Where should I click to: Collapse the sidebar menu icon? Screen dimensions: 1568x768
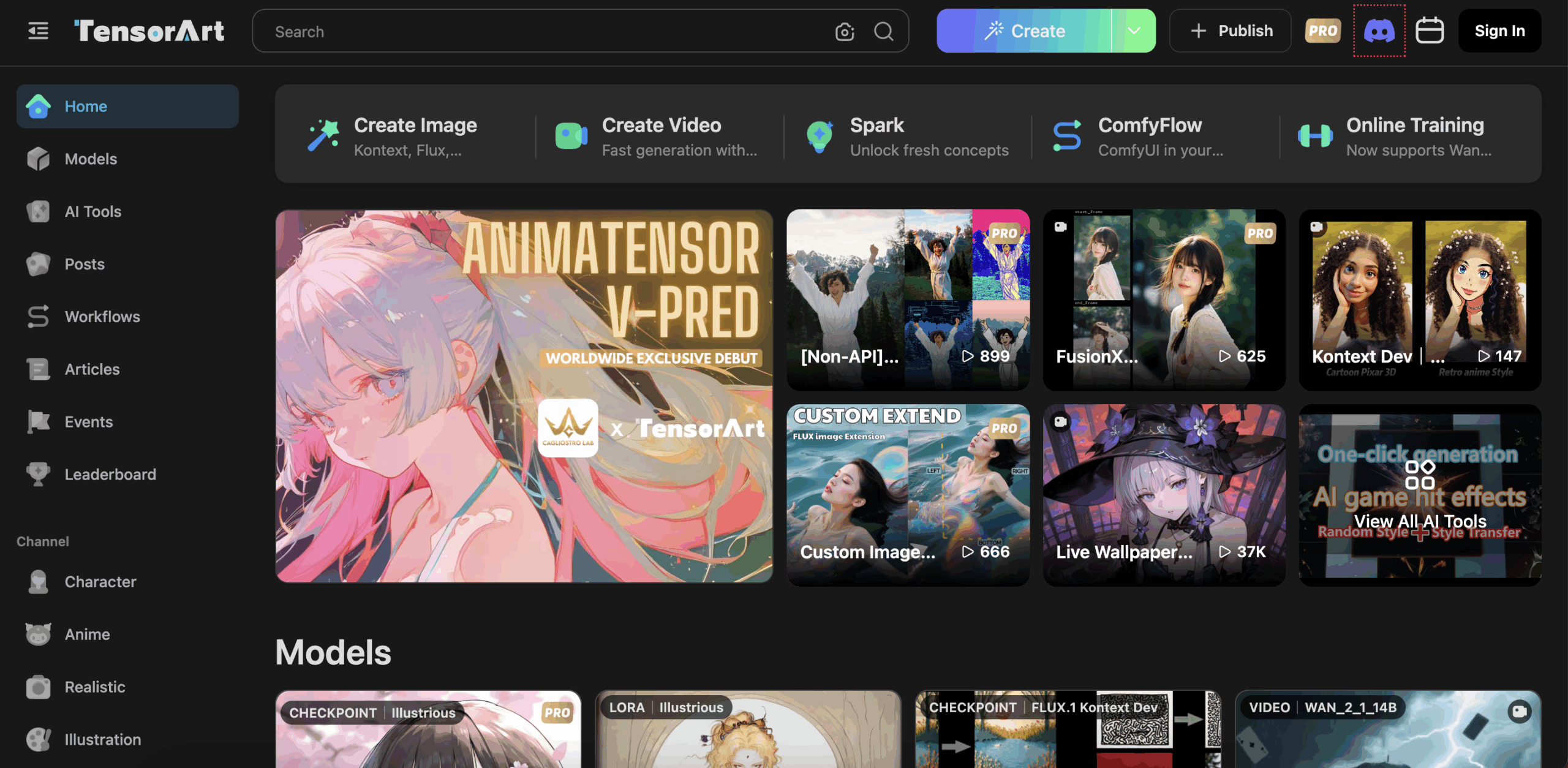[38, 31]
